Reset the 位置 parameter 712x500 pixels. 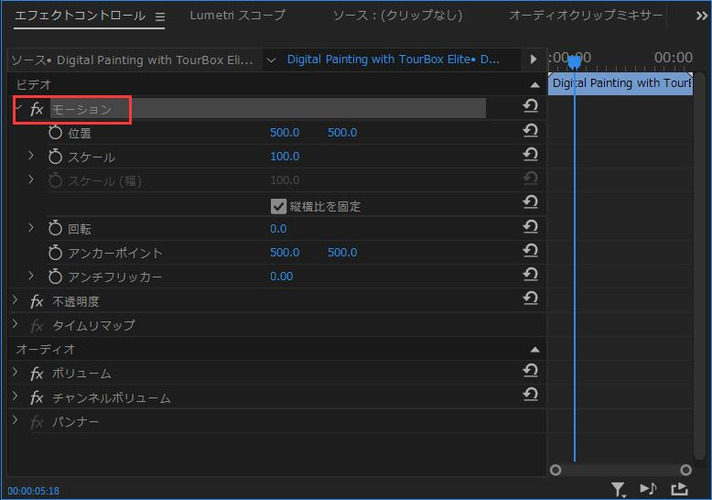click(x=530, y=131)
